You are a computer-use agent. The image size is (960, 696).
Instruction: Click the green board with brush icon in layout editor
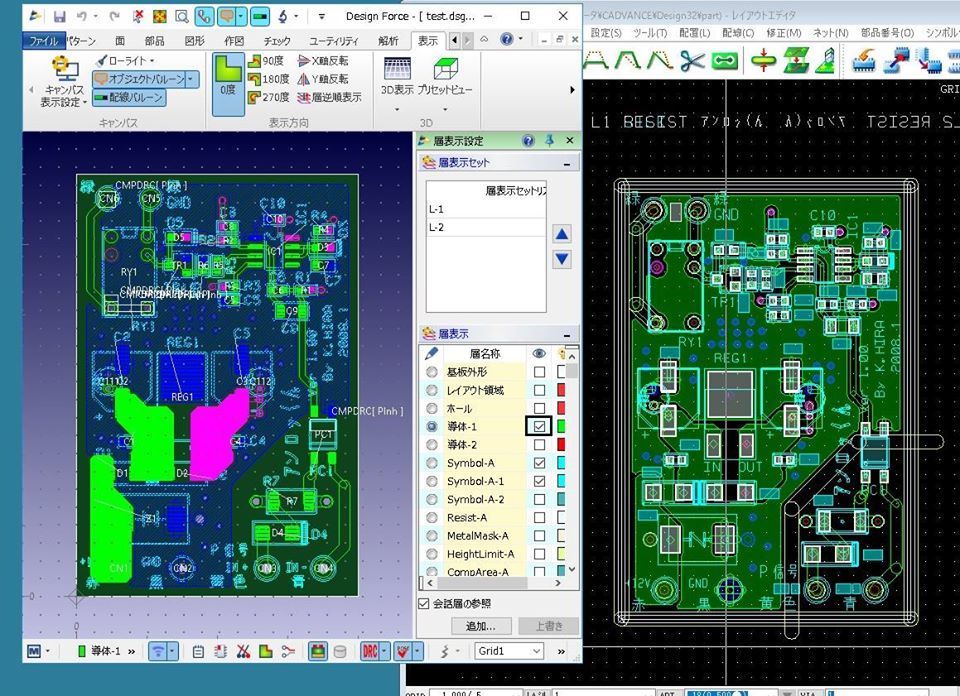coord(826,61)
